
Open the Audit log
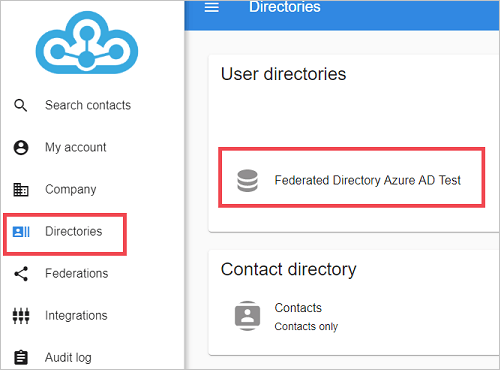coord(68,358)
